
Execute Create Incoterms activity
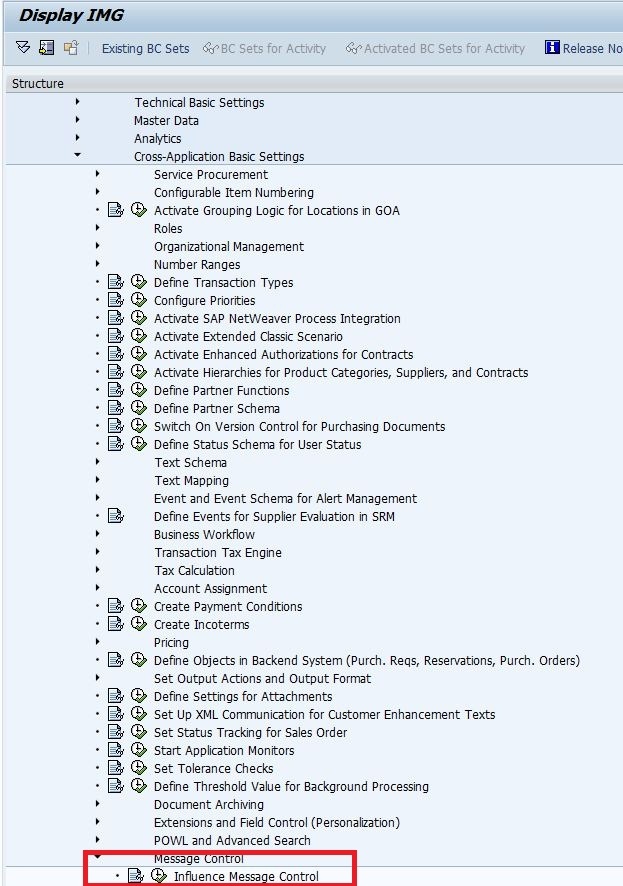pos(139,624)
